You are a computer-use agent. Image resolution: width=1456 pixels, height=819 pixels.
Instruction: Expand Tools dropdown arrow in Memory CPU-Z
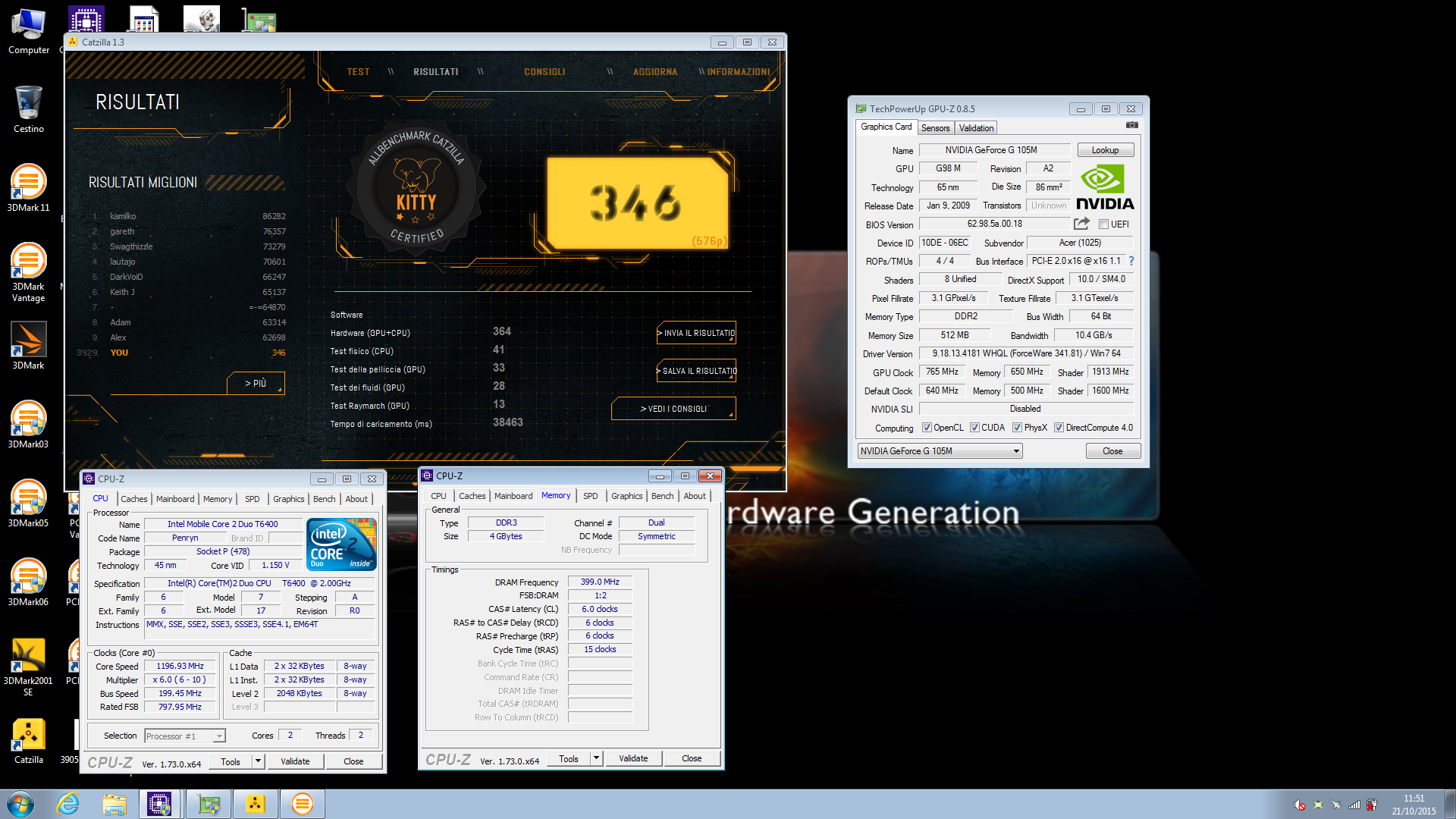(x=596, y=758)
